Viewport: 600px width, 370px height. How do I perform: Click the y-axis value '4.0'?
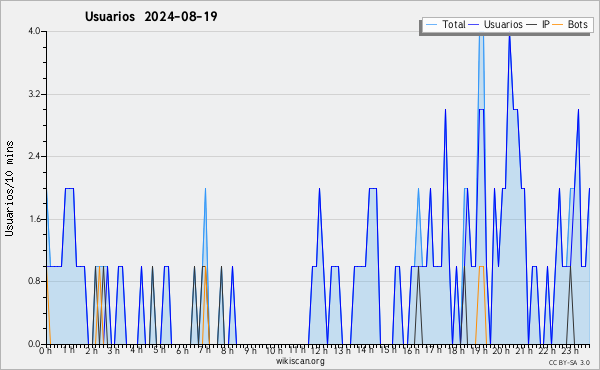click(34, 31)
